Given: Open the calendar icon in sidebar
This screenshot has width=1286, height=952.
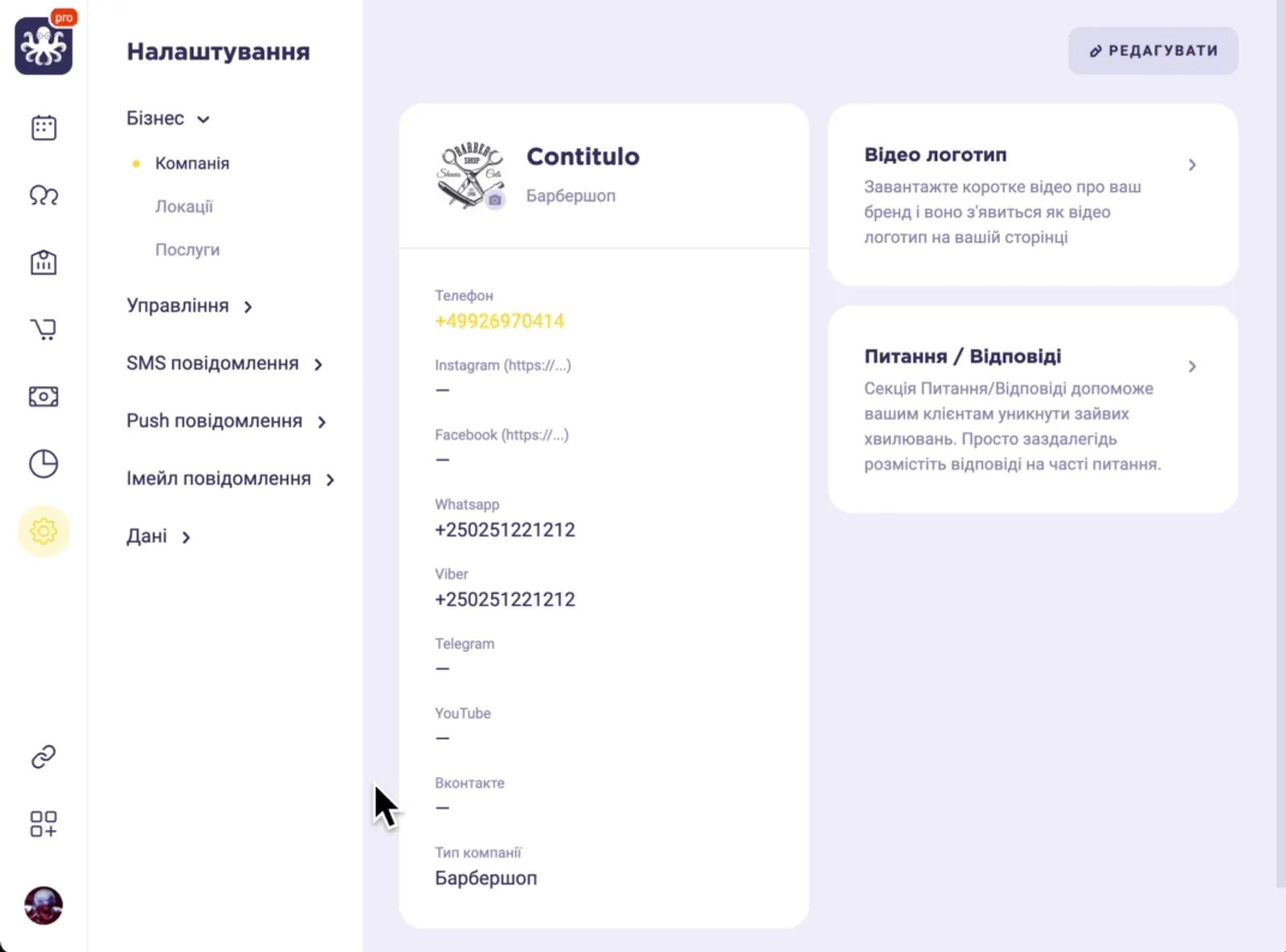Looking at the screenshot, I should [43, 128].
